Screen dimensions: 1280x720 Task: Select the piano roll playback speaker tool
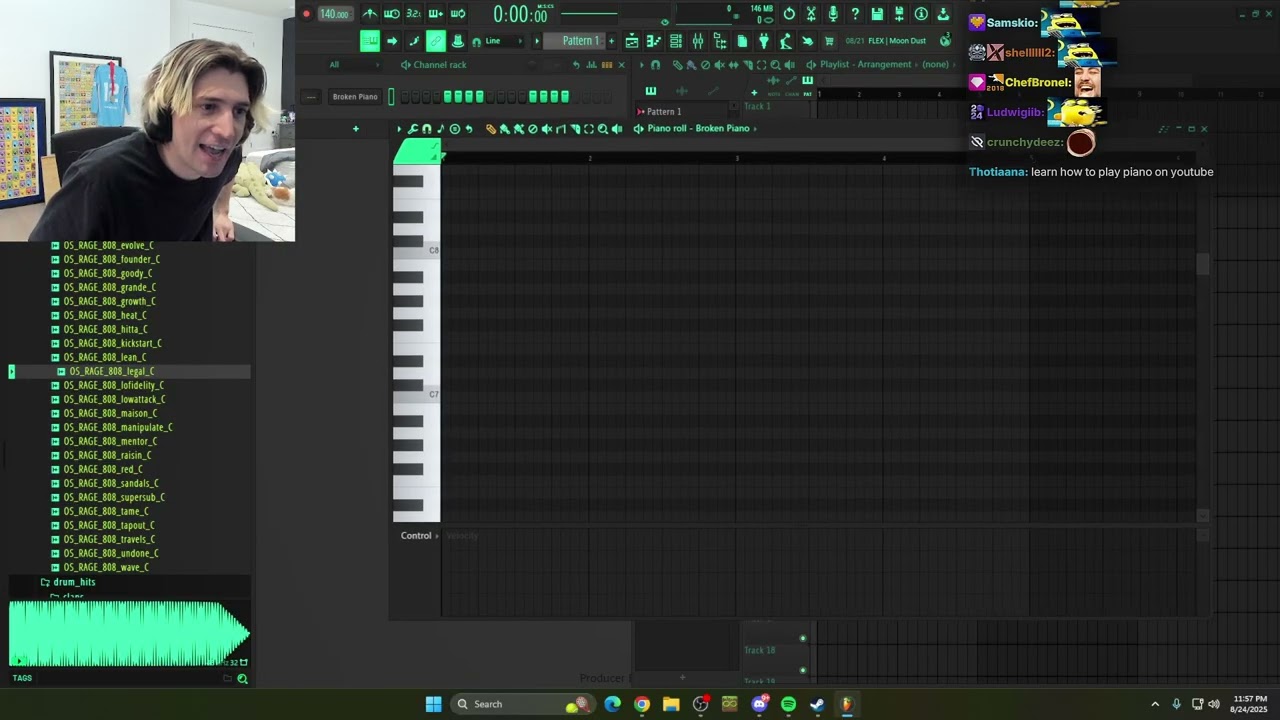coord(617,129)
